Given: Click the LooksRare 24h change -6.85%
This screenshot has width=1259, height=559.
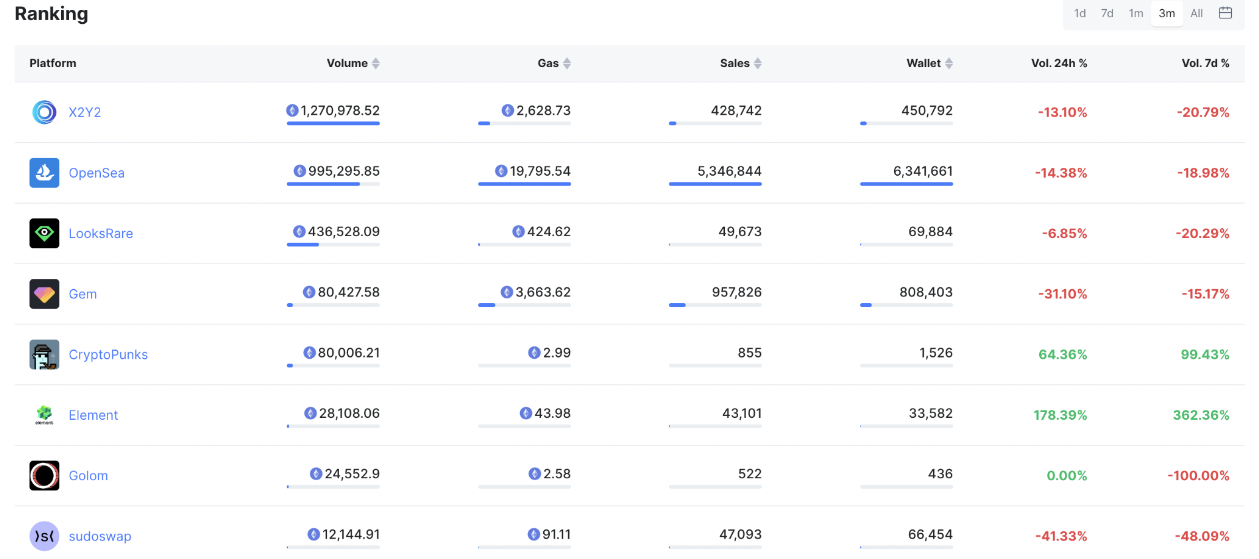Looking at the screenshot, I should click(x=1065, y=233).
